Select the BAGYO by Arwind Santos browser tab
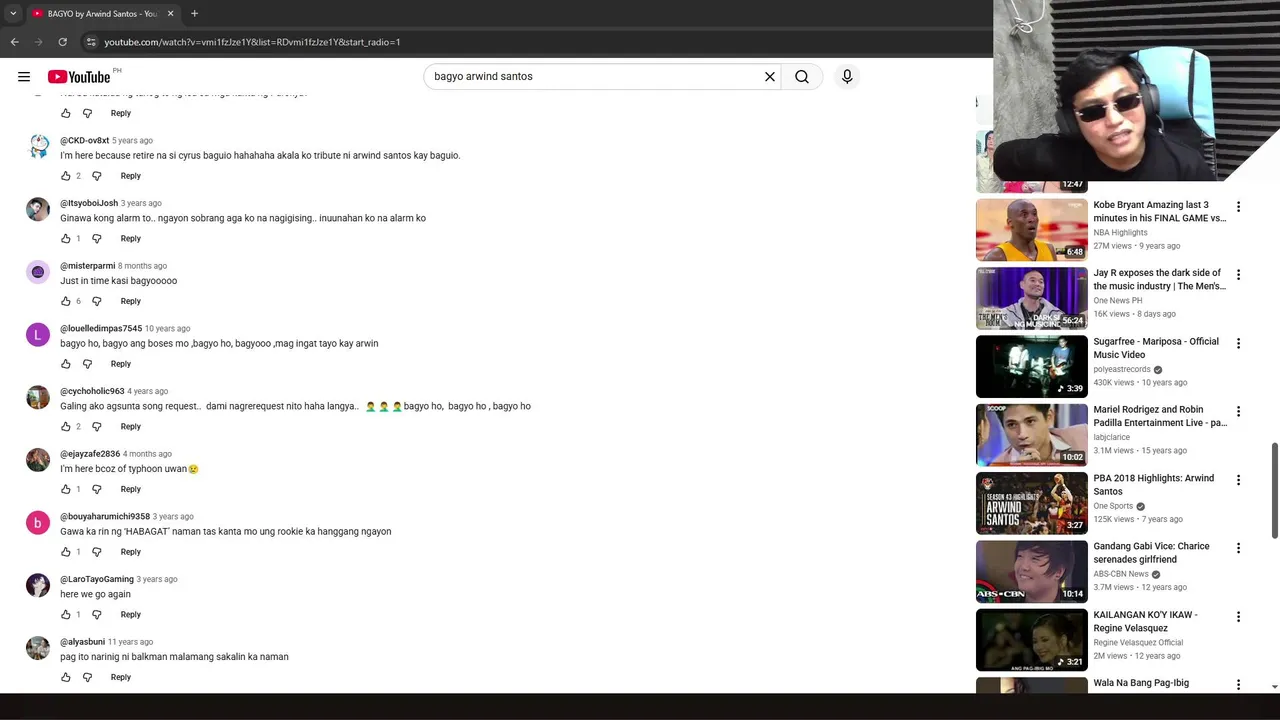Image resolution: width=1280 pixels, height=720 pixels. point(103,13)
